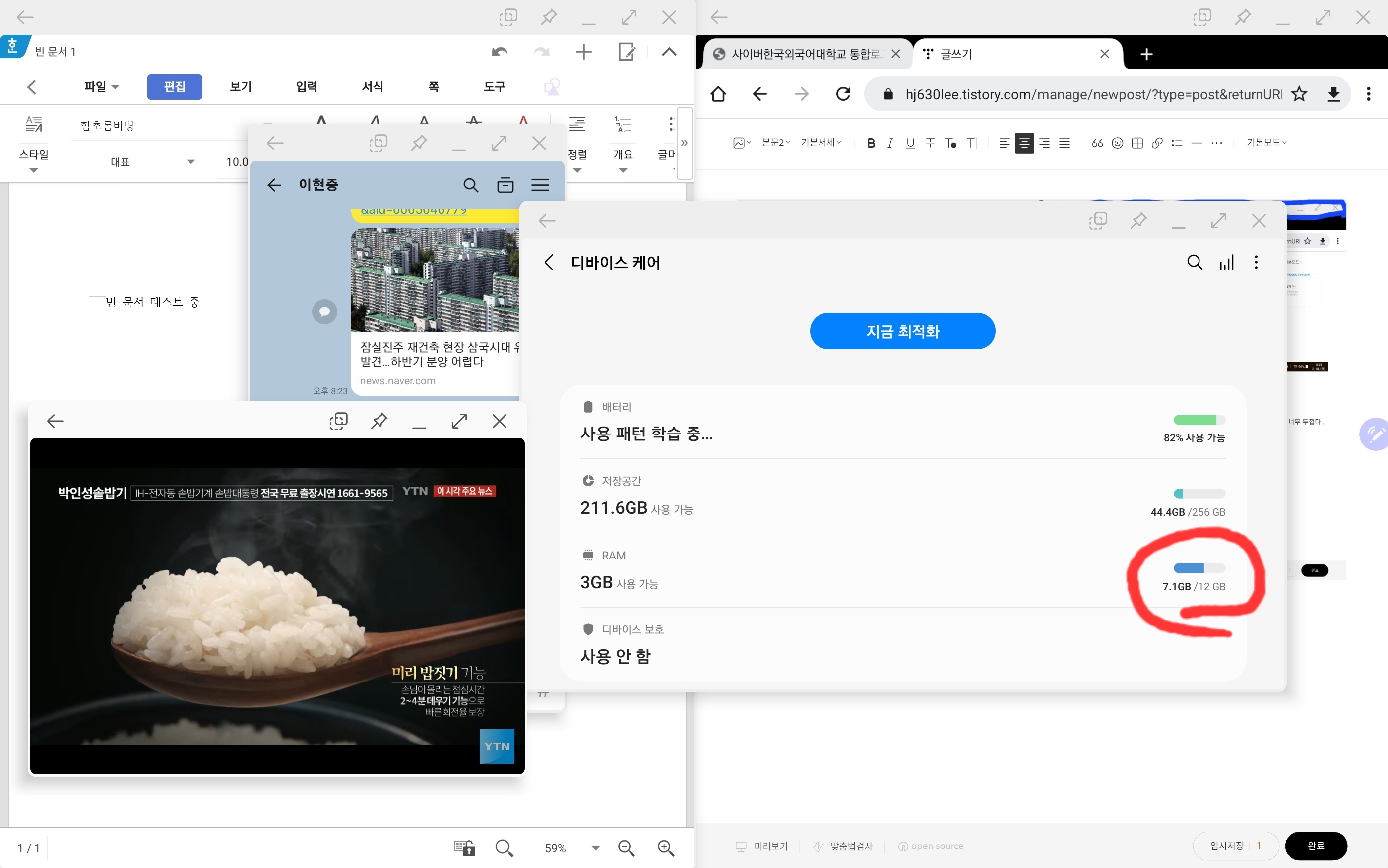Switch to the 보기 ribbon tab
The height and width of the screenshot is (868, 1388).
click(241, 87)
